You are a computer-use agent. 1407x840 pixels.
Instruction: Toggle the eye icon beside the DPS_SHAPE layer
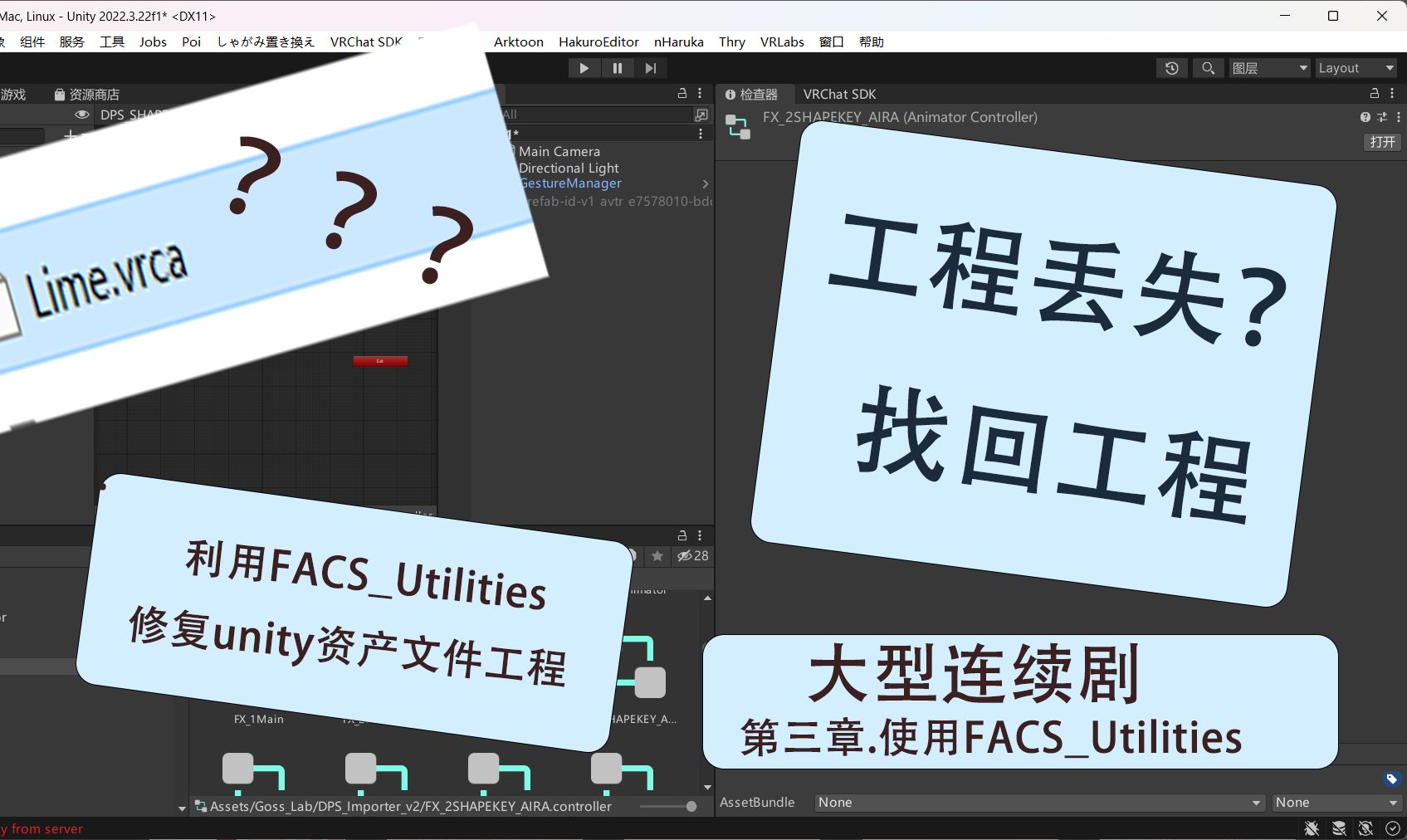point(81,115)
